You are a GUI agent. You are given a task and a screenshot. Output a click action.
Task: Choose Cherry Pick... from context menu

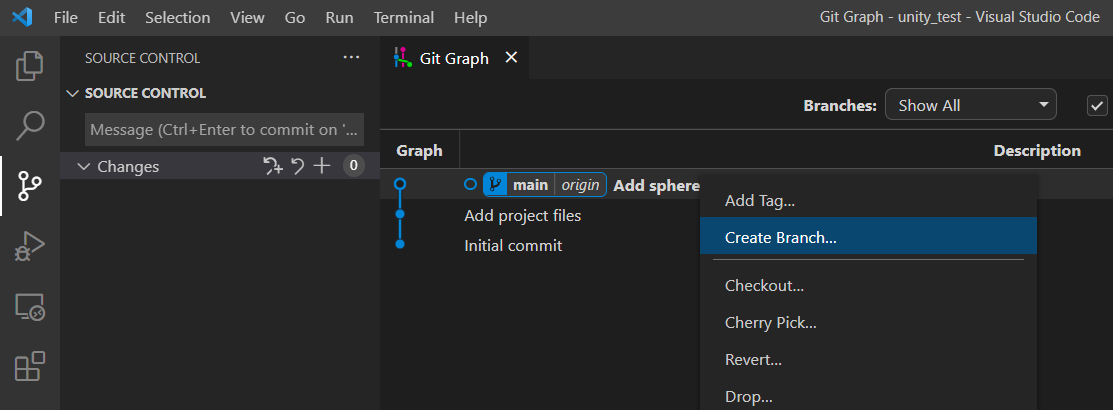(868, 323)
